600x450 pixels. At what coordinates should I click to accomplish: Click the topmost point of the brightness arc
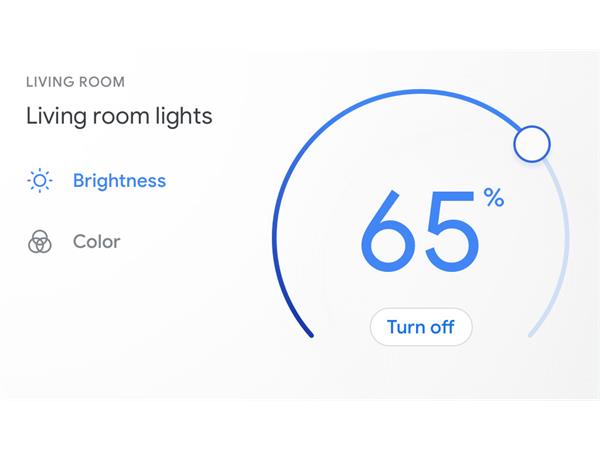pos(421,92)
